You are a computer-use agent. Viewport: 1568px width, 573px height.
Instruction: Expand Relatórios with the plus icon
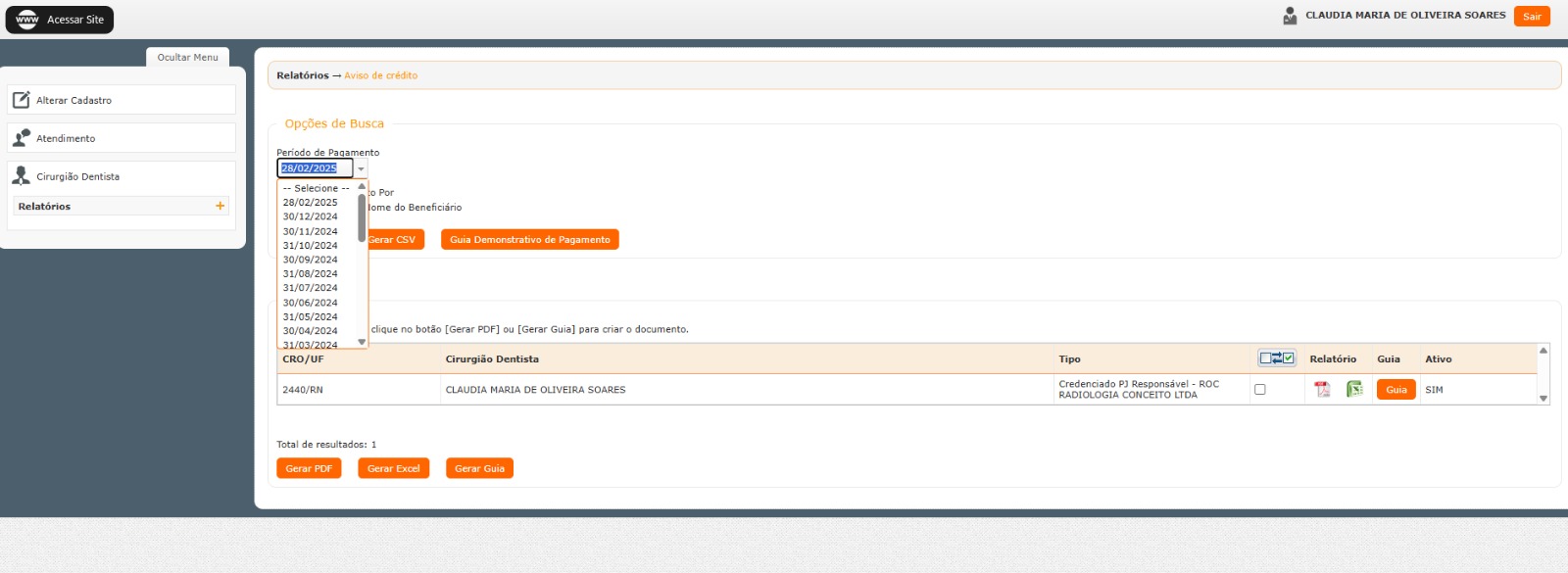coord(220,206)
